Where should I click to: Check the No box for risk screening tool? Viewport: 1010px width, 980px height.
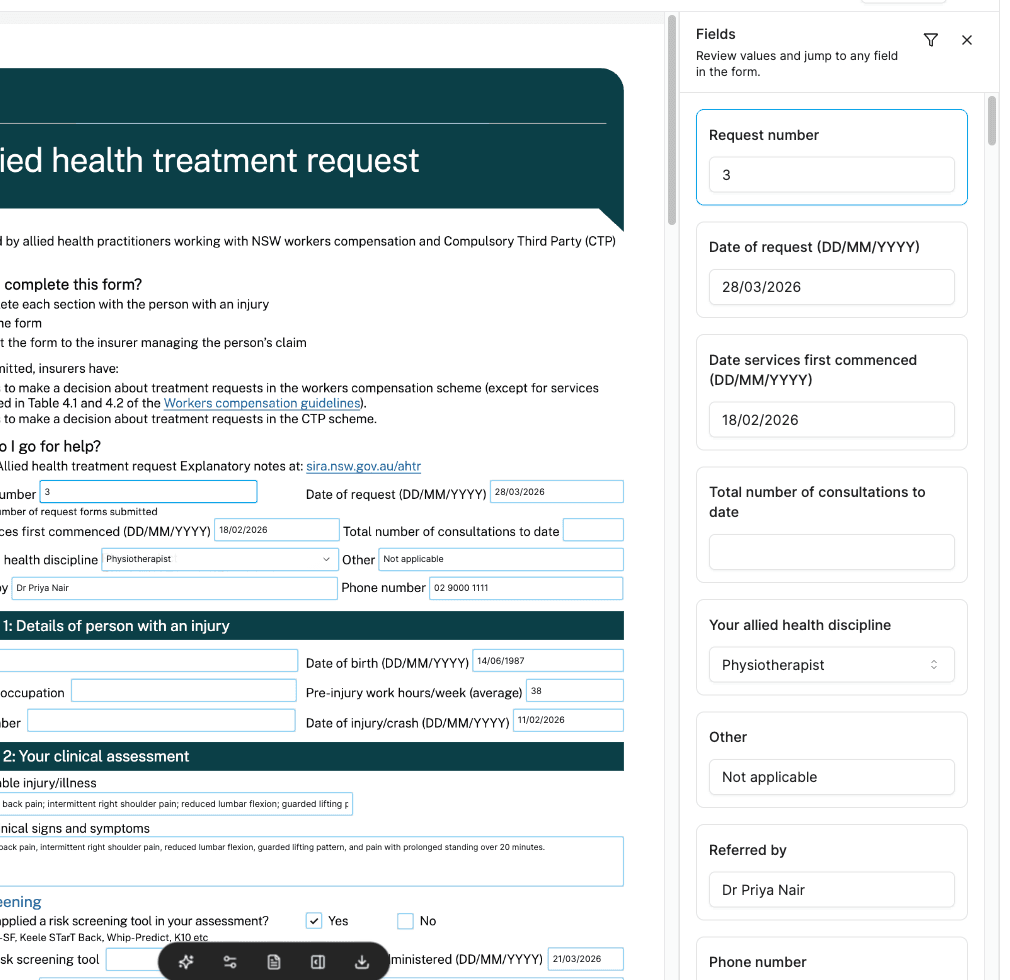click(x=405, y=920)
